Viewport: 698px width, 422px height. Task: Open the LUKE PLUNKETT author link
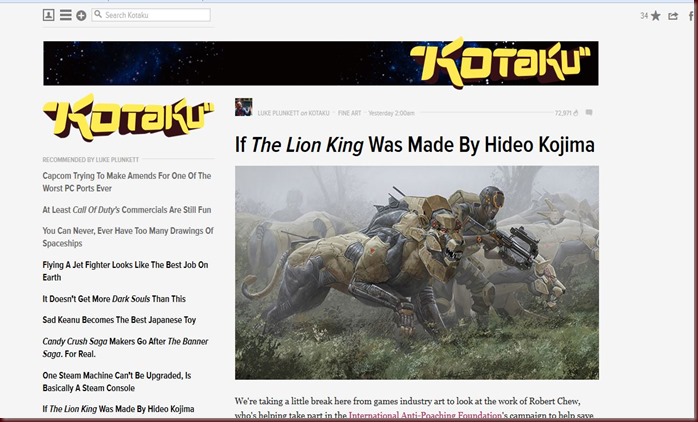(278, 113)
